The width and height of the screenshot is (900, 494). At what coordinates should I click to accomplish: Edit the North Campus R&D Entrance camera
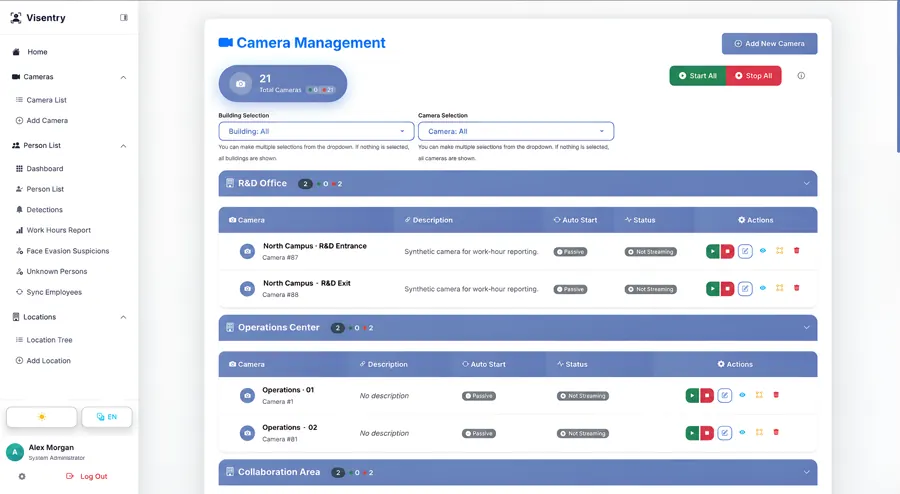[x=745, y=251]
